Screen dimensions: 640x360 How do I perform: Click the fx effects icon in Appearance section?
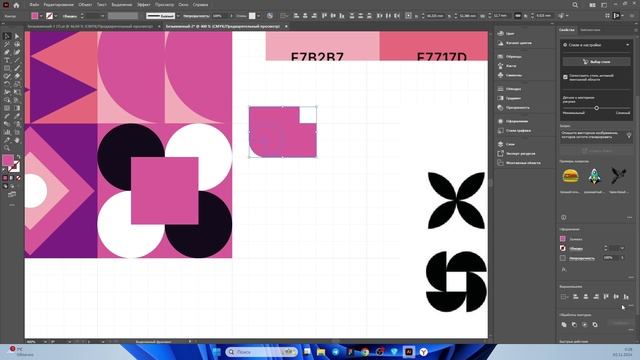tap(564, 269)
